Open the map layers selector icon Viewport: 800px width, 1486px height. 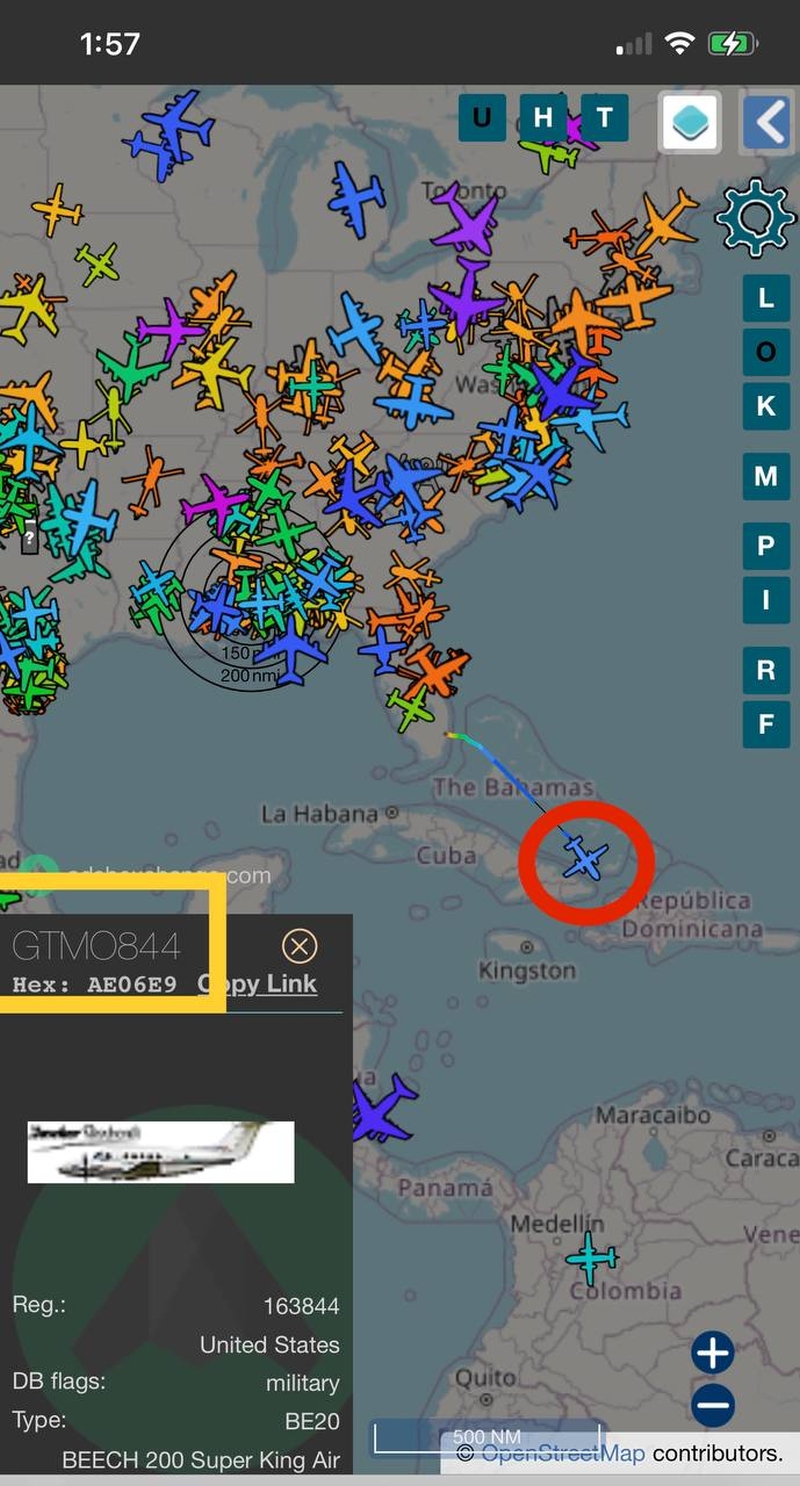pyautogui.click(x=689, y=122)
